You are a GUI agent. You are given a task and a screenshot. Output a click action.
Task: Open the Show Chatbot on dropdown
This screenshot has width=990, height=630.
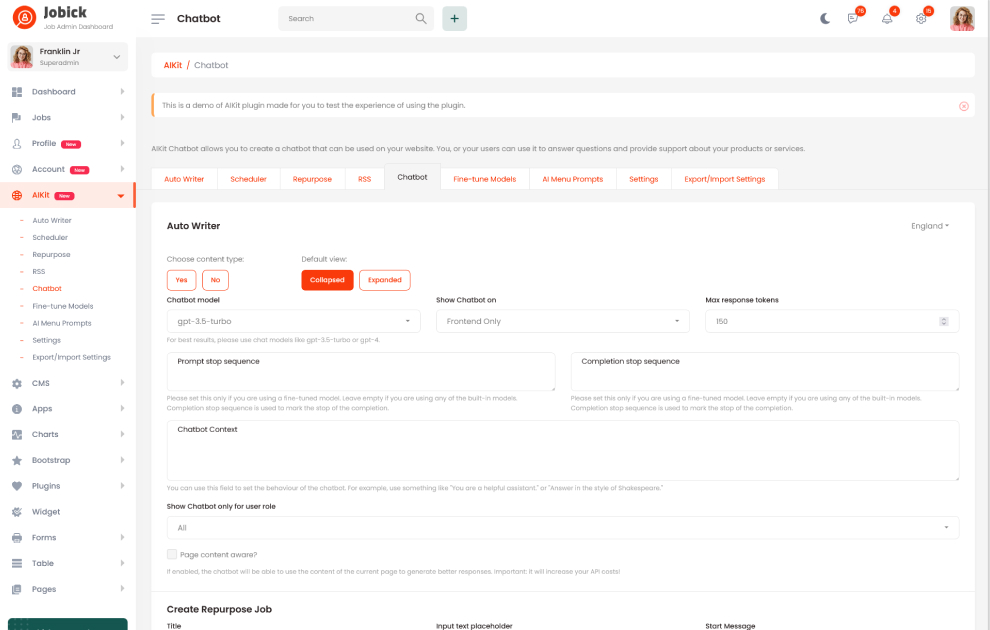pos(562,321)
